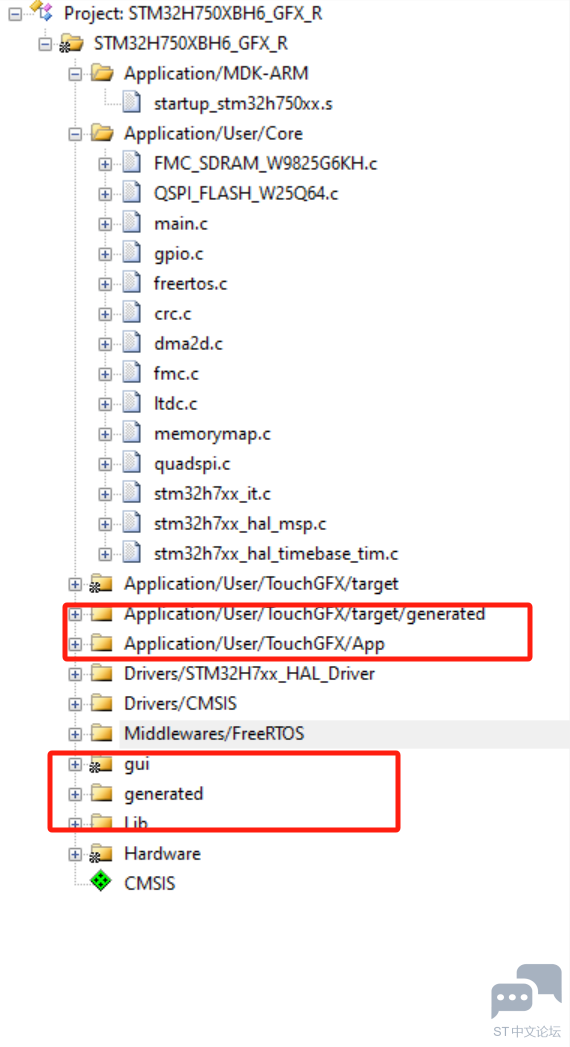Click the quadspi.c file icon
This screenshot has height=1047, width=570.
(131, 463)
